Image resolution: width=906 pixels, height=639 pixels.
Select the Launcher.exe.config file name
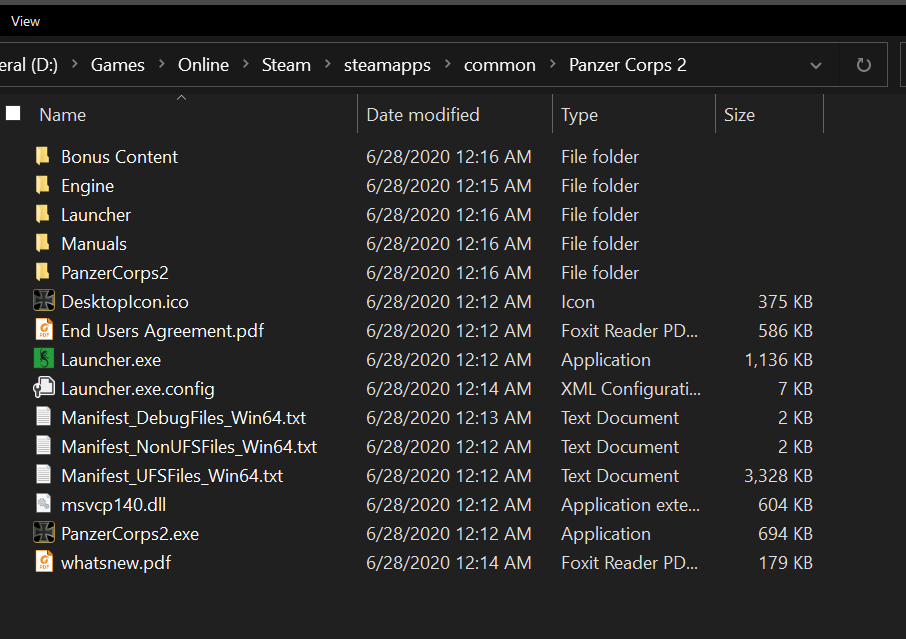click(x=138, y=389)
